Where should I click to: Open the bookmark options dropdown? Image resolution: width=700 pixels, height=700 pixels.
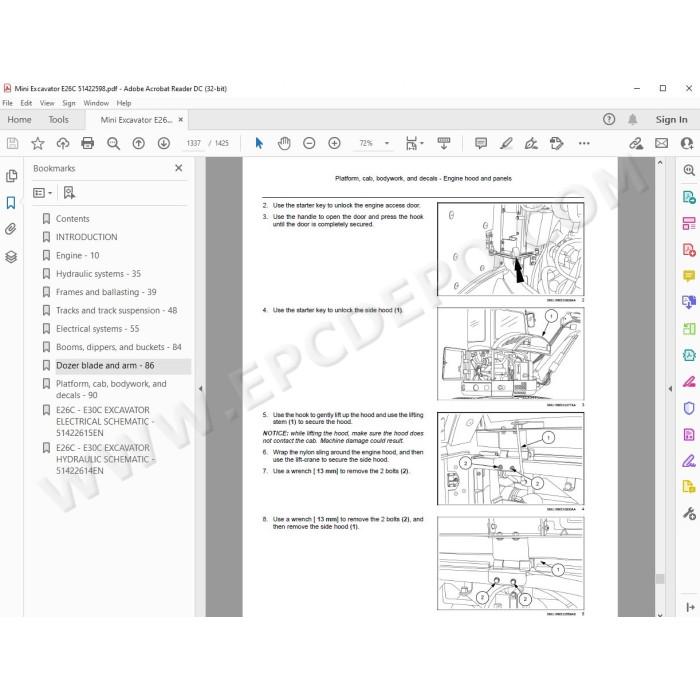(x=42, y=193)
